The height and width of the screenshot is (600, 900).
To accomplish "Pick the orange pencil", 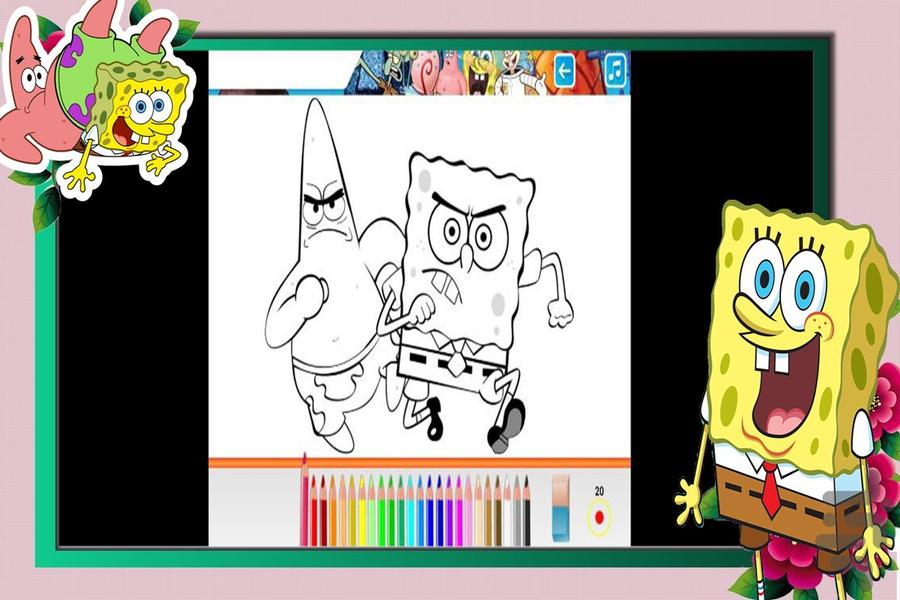I will click(x=333, y=511).
